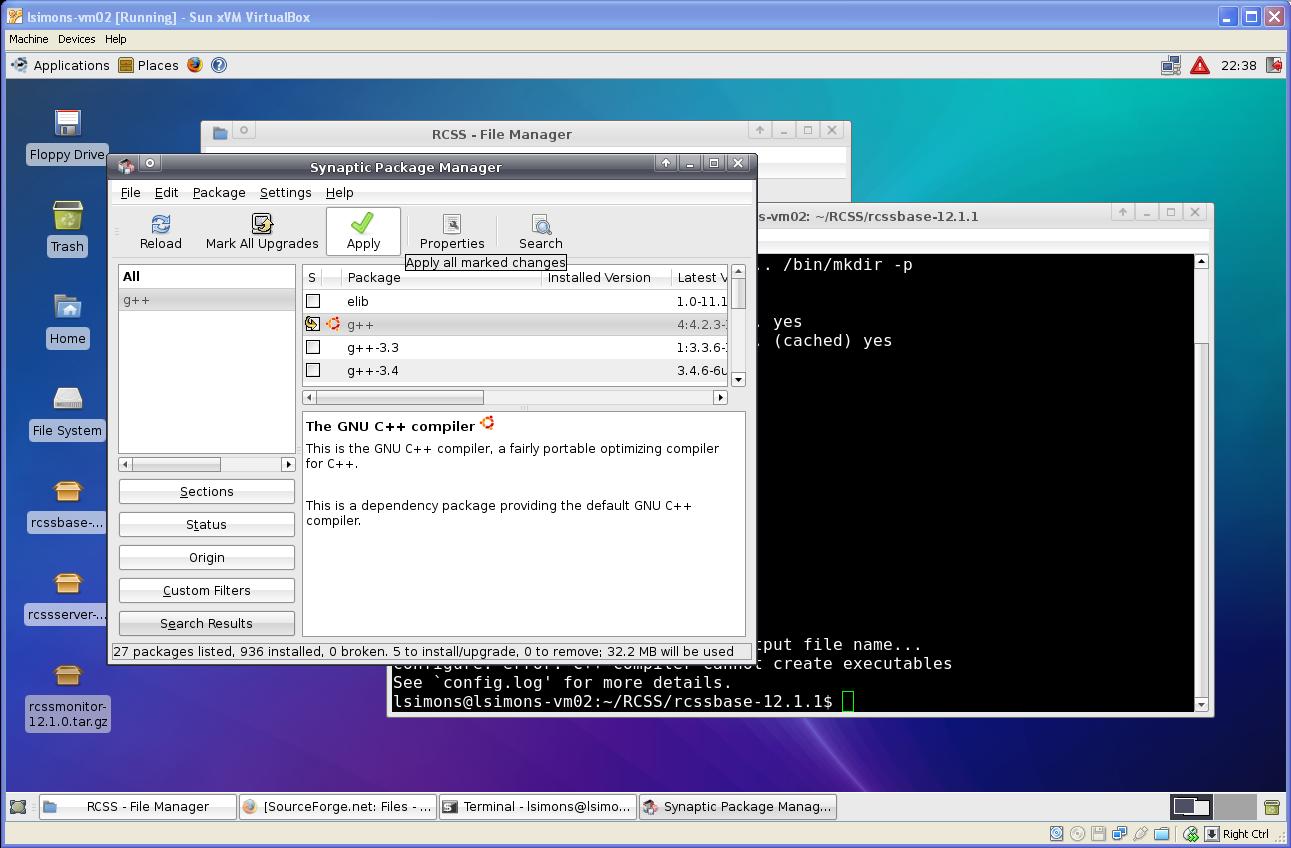The image size is (1291, 848).
Task: Click the Origin filter button
Action: (206, 557)
